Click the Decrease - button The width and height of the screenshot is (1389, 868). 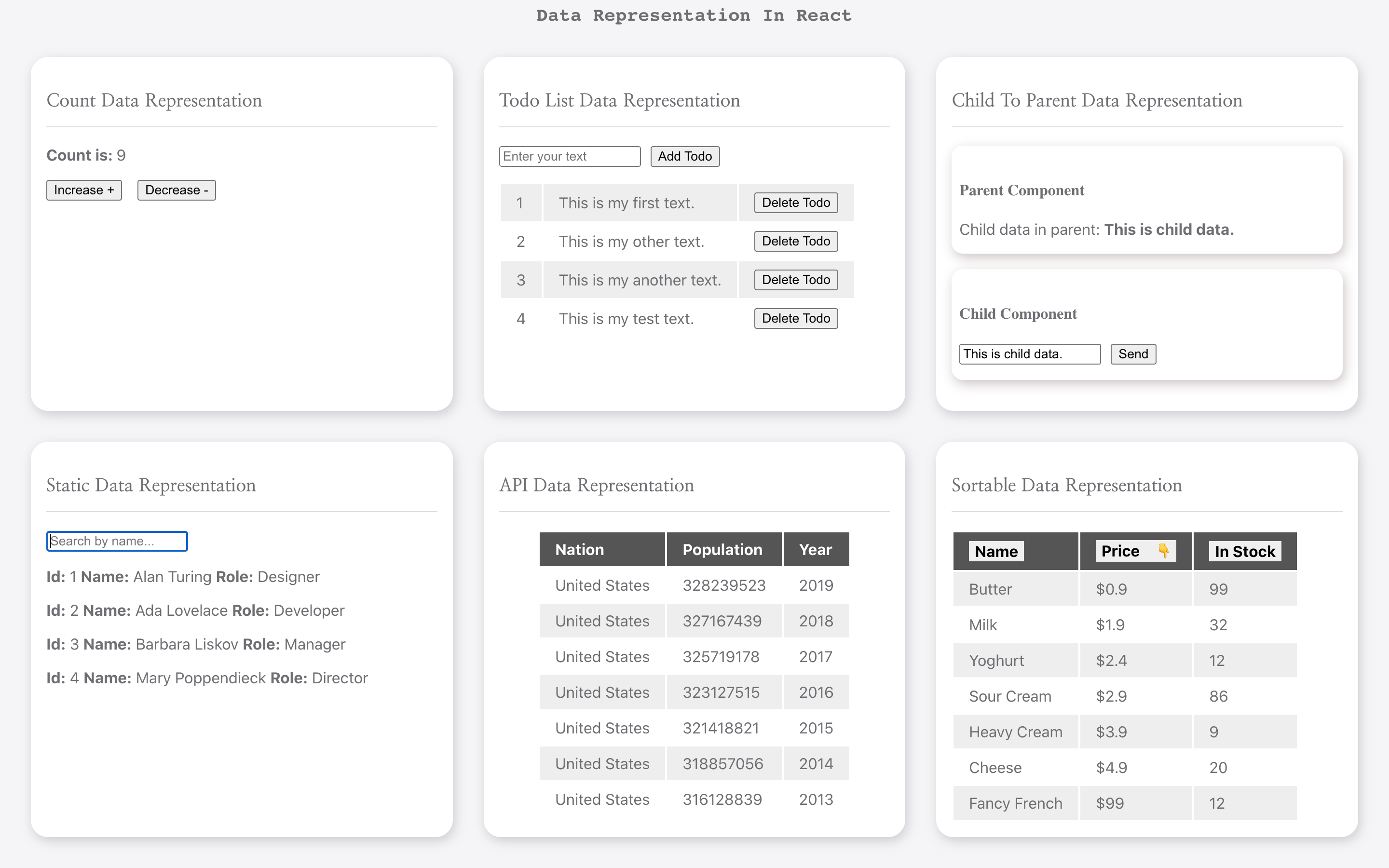[x=176, y=190]
